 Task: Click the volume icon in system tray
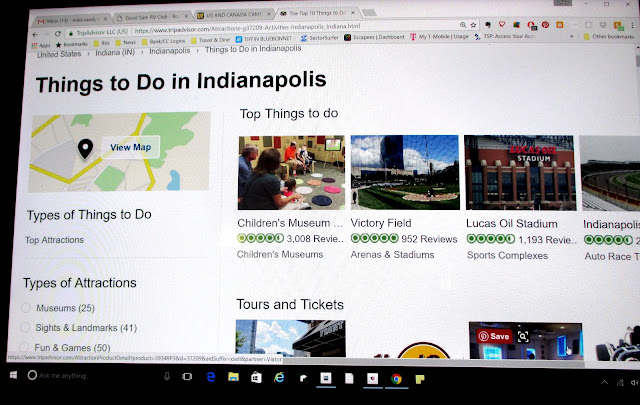pyautogui.click(x=634, y=383)
